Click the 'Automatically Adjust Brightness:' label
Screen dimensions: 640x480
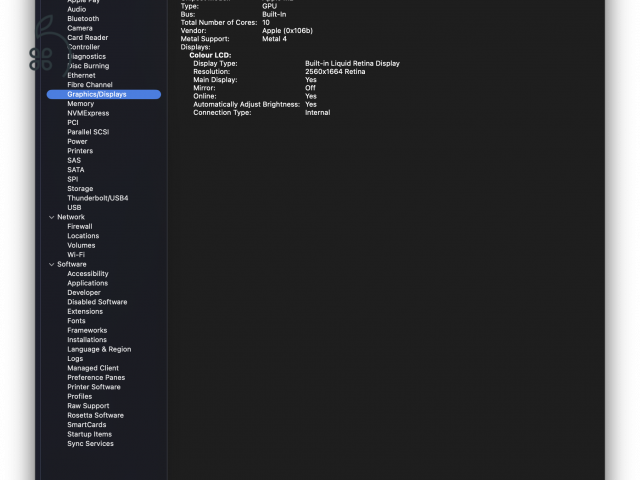[247, 104]
